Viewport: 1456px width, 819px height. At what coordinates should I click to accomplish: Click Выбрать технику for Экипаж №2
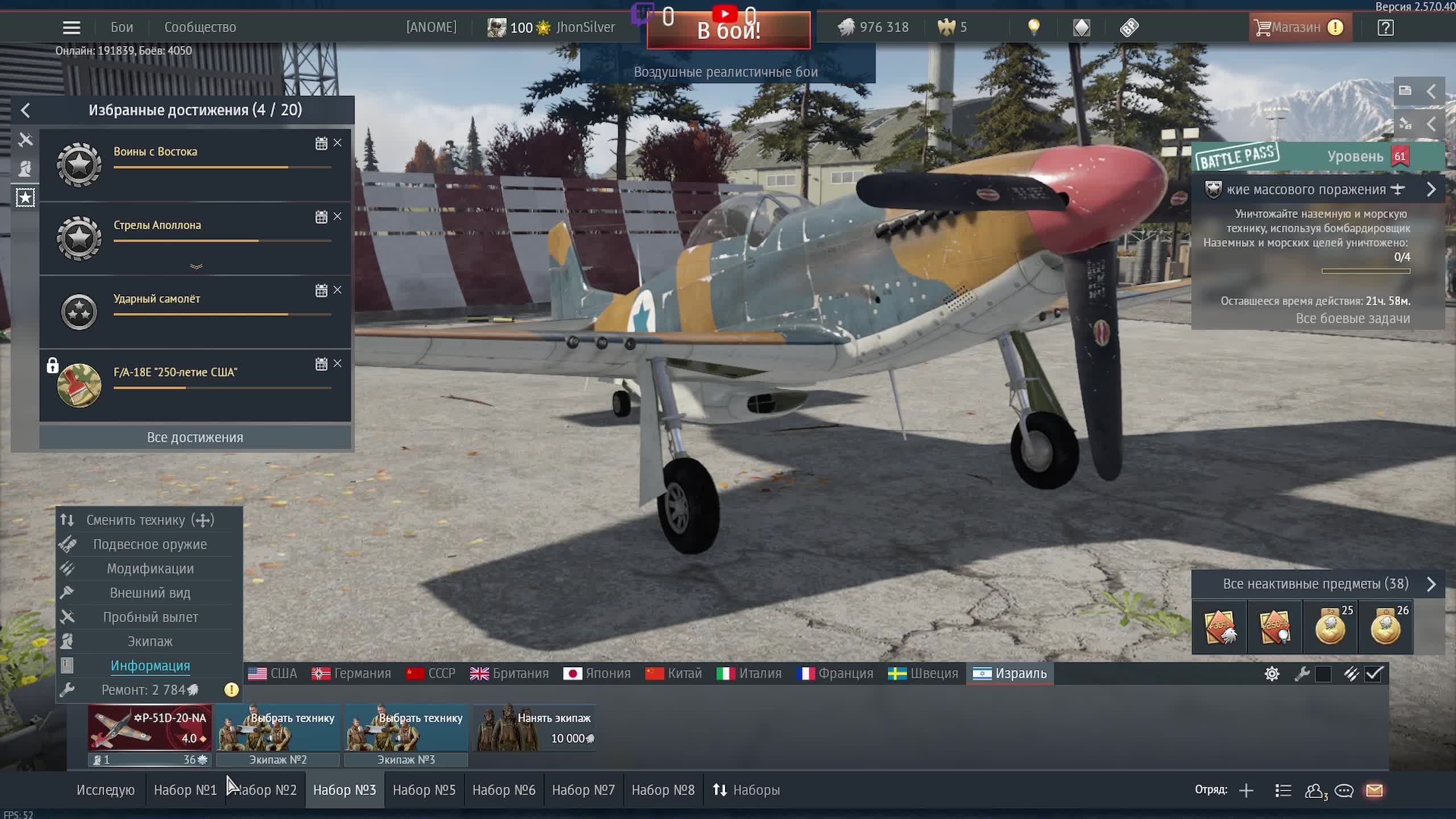(278, 728)
